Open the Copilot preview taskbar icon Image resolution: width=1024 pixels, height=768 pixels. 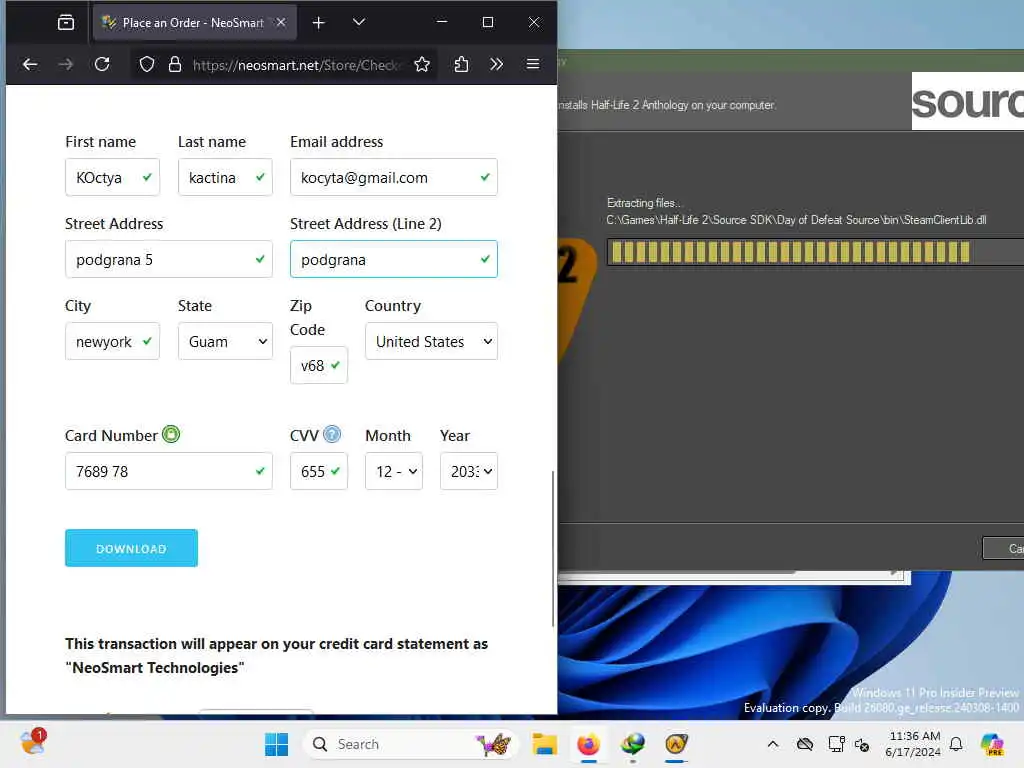coord(992,744)
